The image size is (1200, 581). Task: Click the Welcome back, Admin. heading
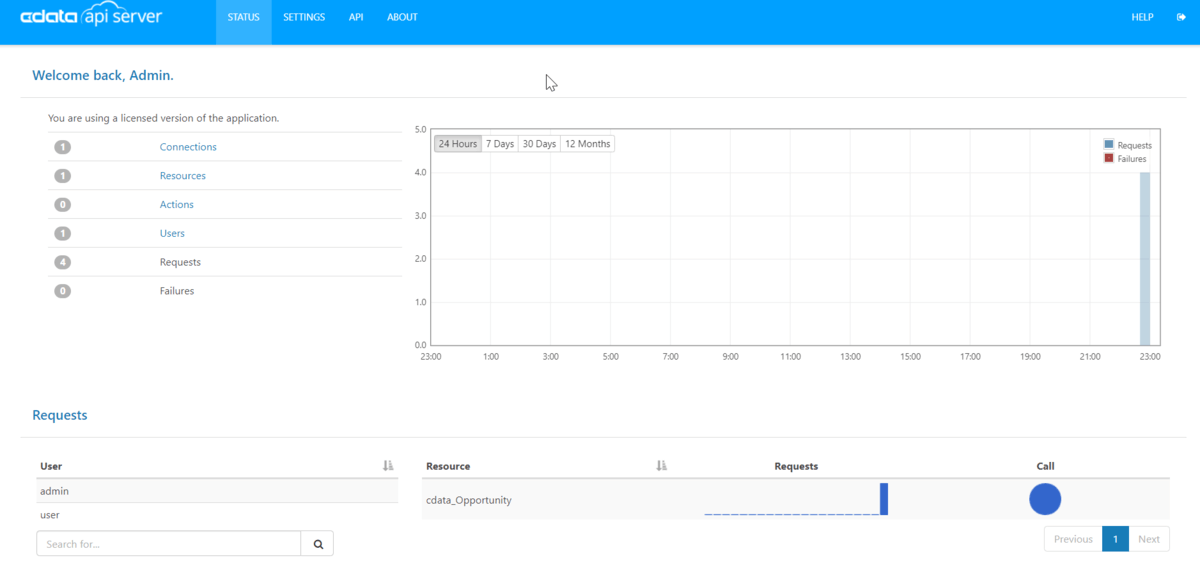click(x=103, y=75)
